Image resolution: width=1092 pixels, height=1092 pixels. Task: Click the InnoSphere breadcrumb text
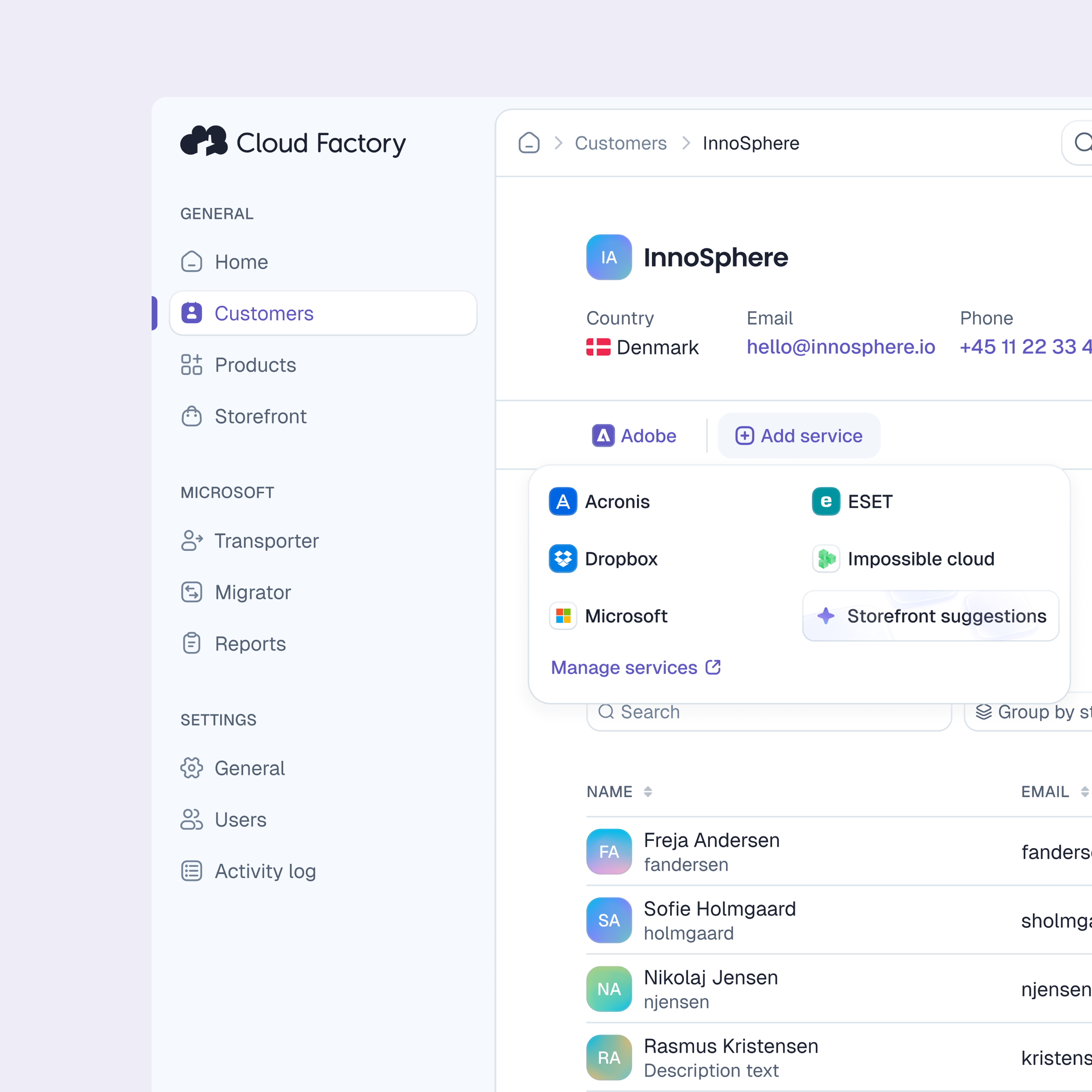(751, 143)
